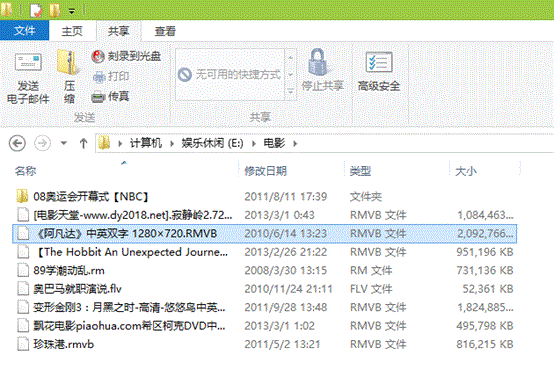Screen dimensions: 554x392
Task: Switch to the 主页 tab
Action: click(x=72, y=31)
